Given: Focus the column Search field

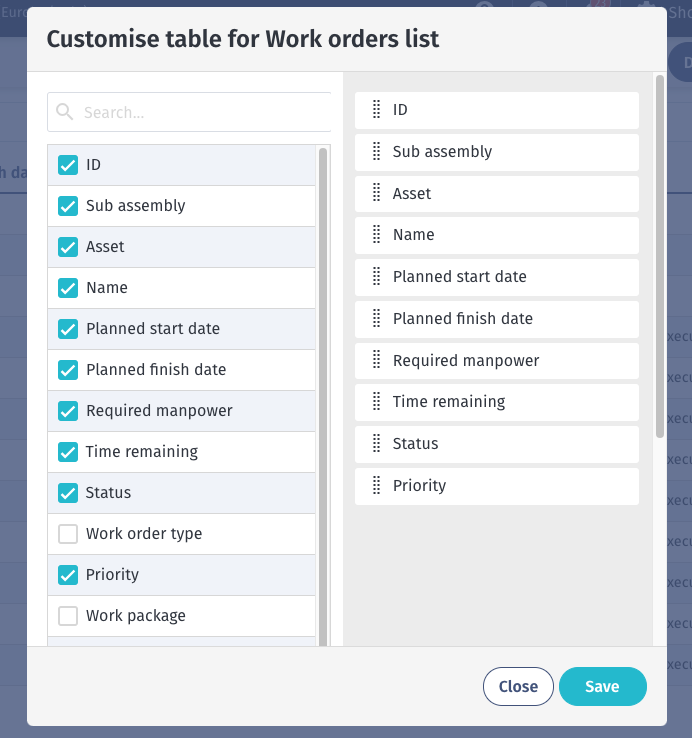Looking at the screenshot, I should (189, 112).
